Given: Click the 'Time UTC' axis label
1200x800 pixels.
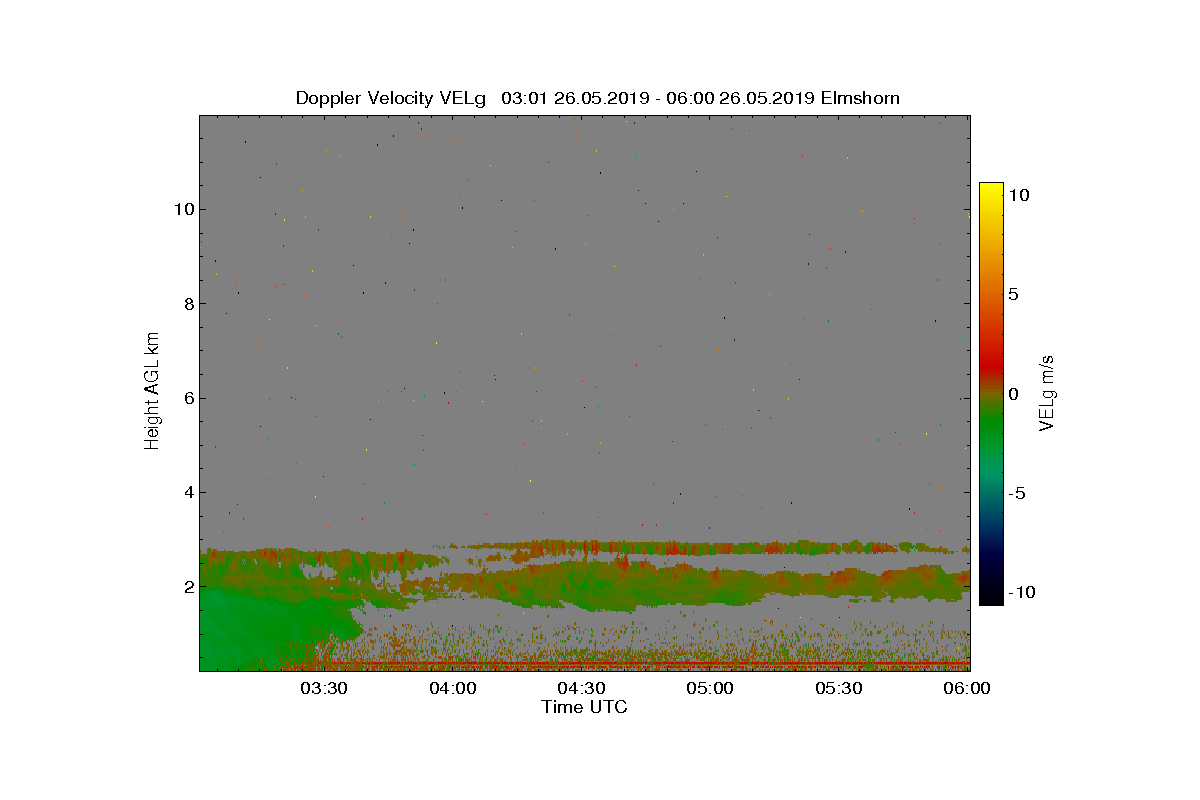Looking at the screenshot, I should [x=585, y=707].
